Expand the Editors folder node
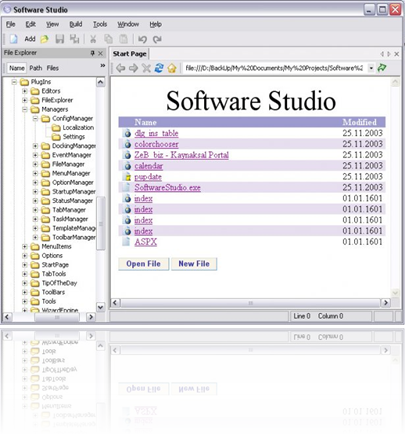Viewport: 405px width, 434px height. tap(25, 91)
